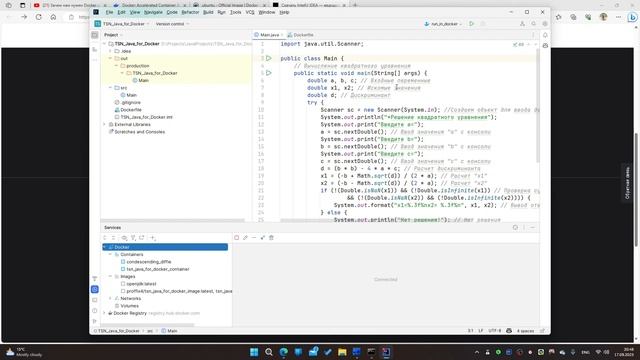
Task: Expand External Libraries in Project tree
Action: (x=104, y=124)
